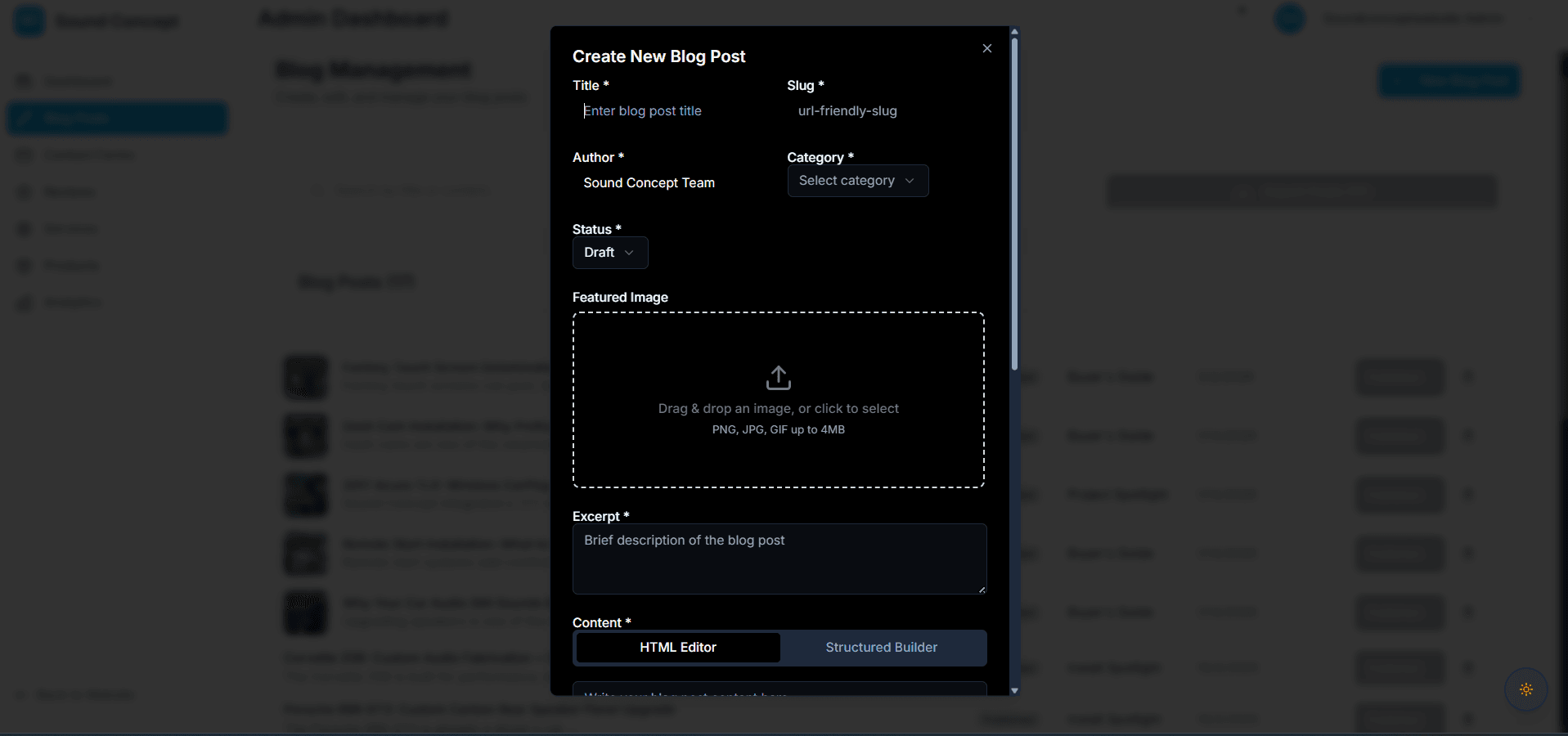Click the "Create New Blog Post" heading
This screenshot has height=736, width=1568.
click(658, 56)
